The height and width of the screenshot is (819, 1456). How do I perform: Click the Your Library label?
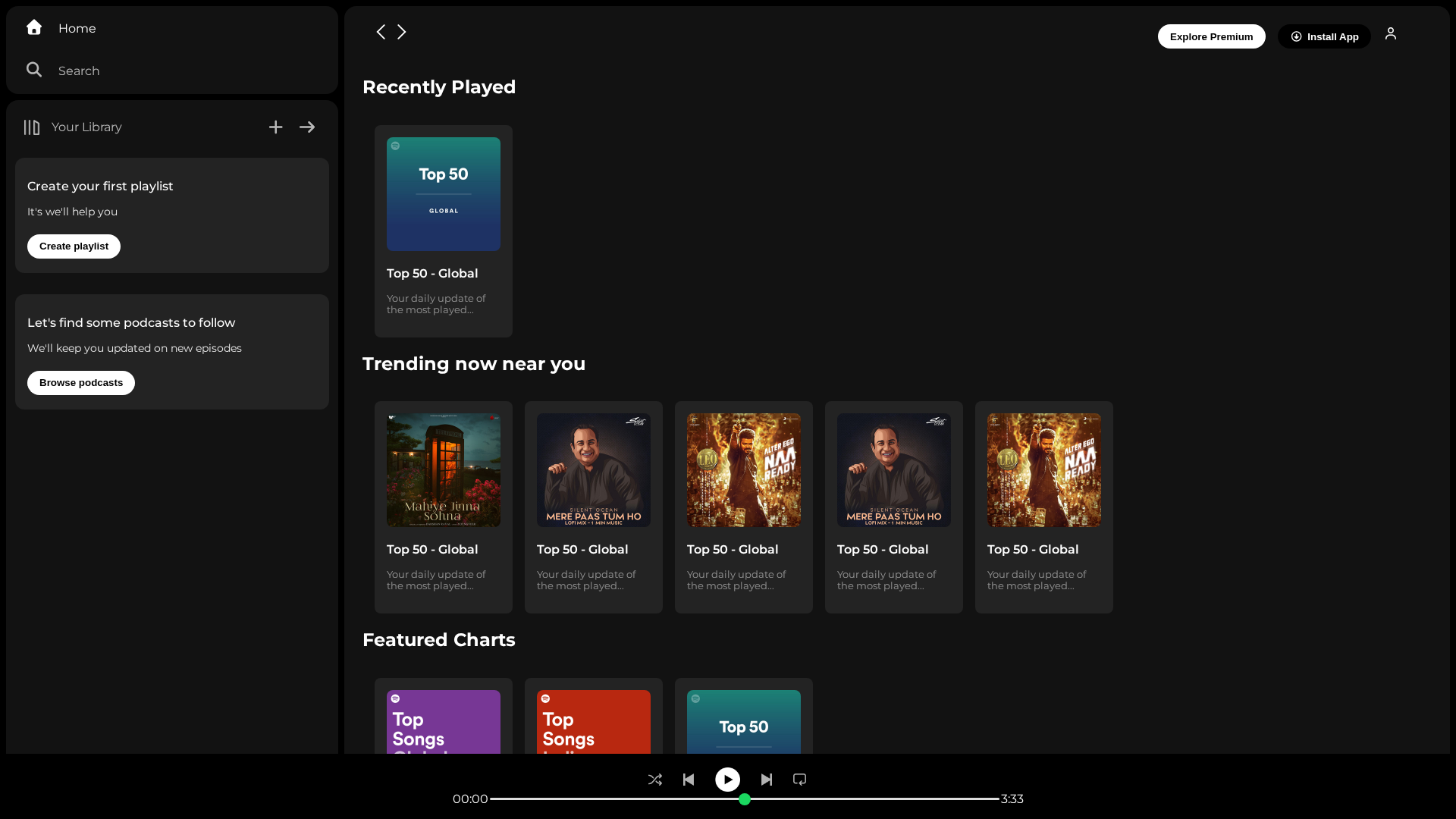pos(86,127)
